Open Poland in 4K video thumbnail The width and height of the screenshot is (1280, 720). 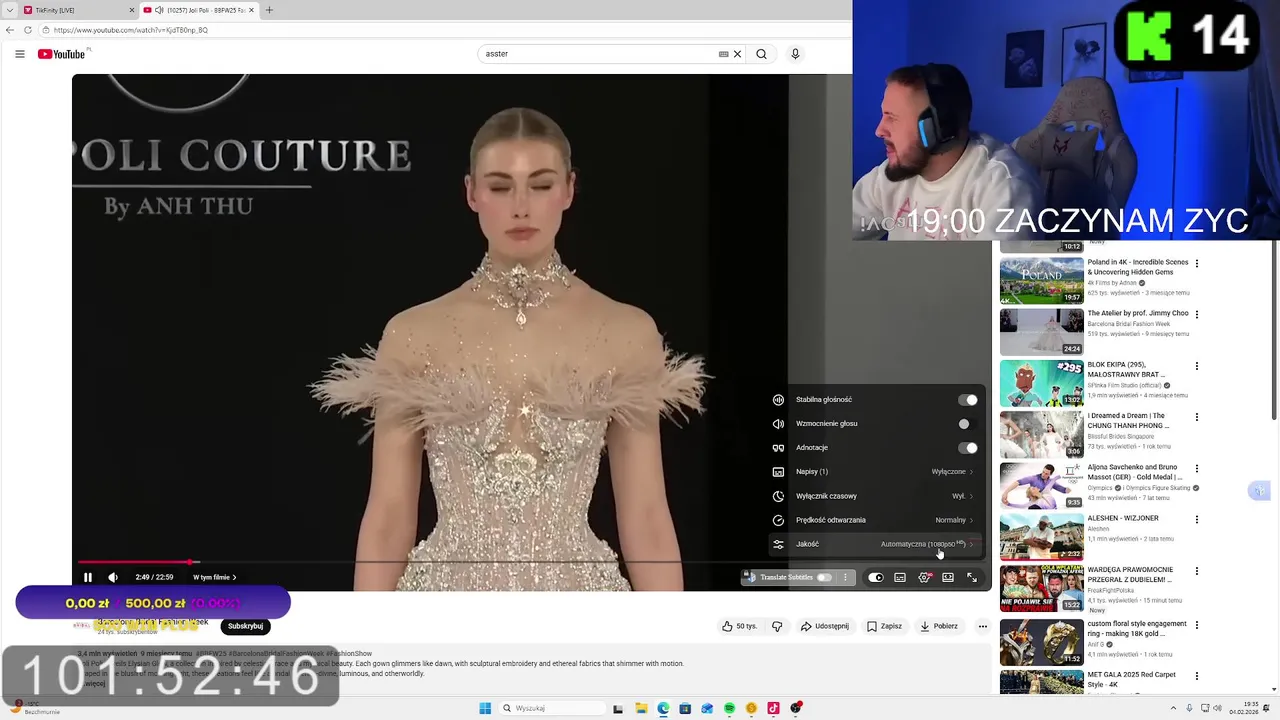tap(1041, 281)
